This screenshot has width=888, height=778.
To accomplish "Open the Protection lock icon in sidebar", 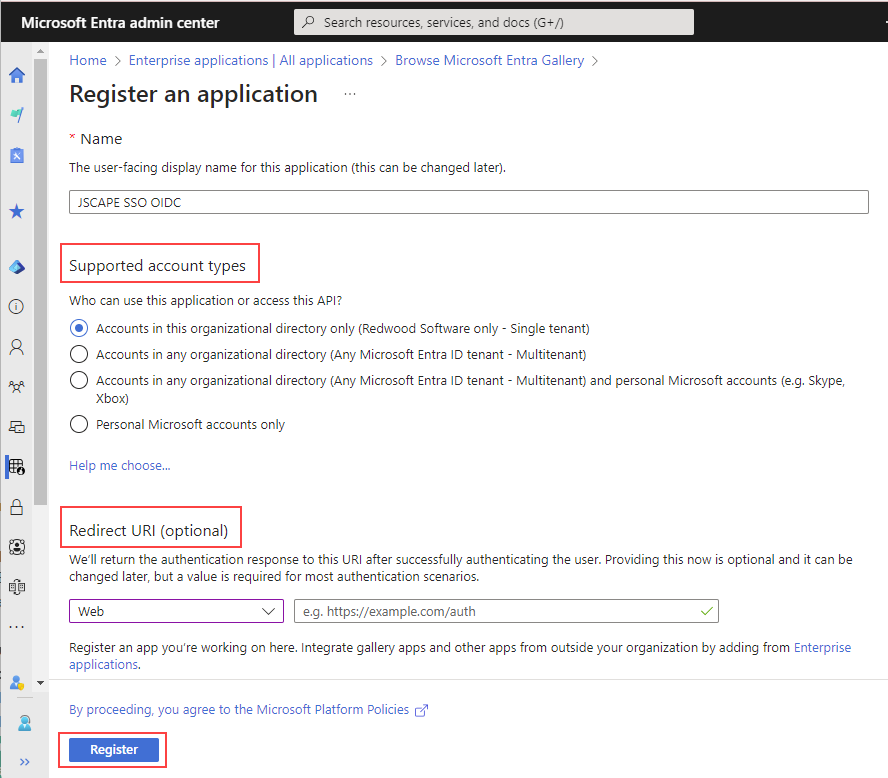I will (17, 507).
